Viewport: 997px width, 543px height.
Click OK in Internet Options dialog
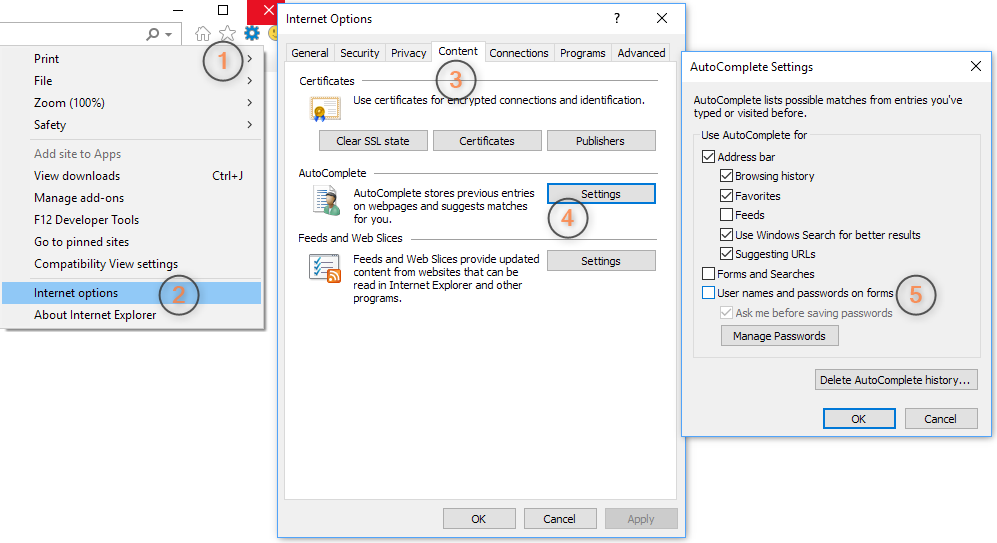click(x=479, y=519)
